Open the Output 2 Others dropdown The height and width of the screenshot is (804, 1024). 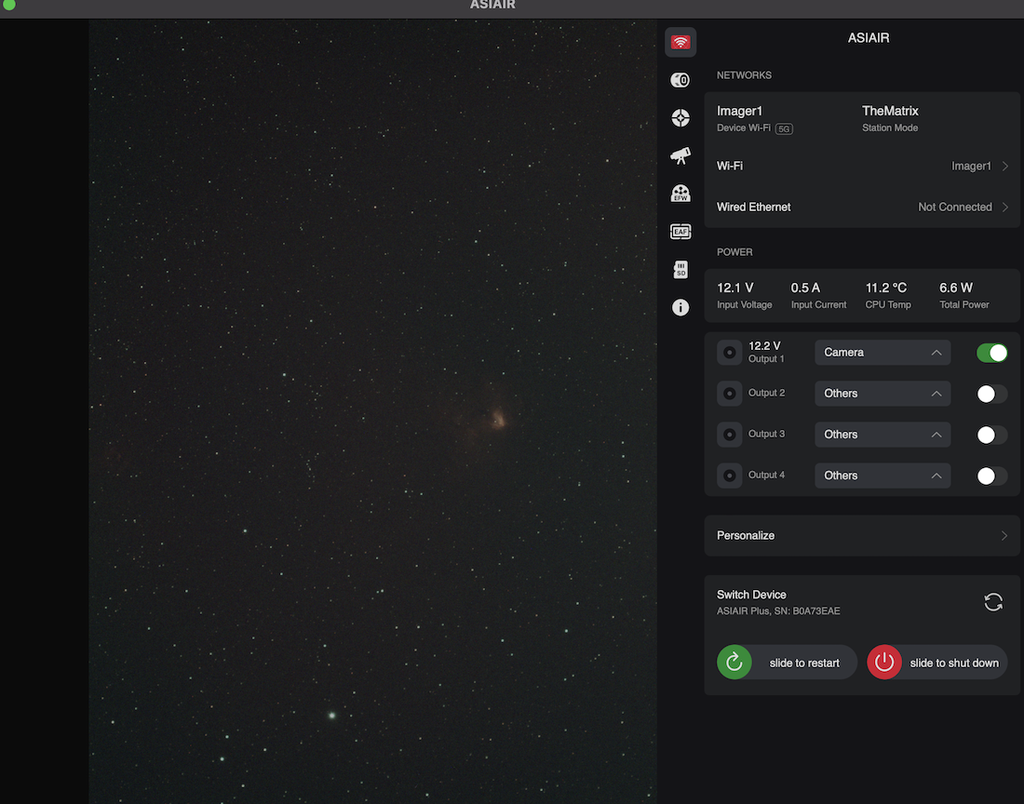(x=882, y=394)
